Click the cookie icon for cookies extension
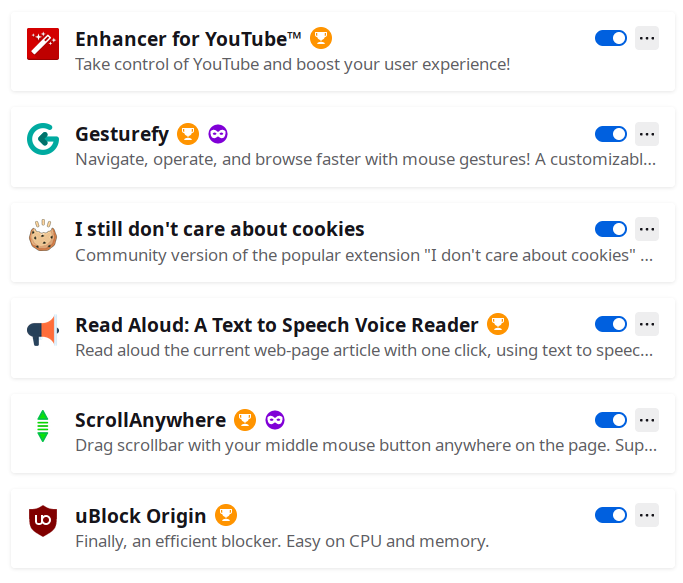The width and height of the screenshot is (683, 583). (43, 235)
